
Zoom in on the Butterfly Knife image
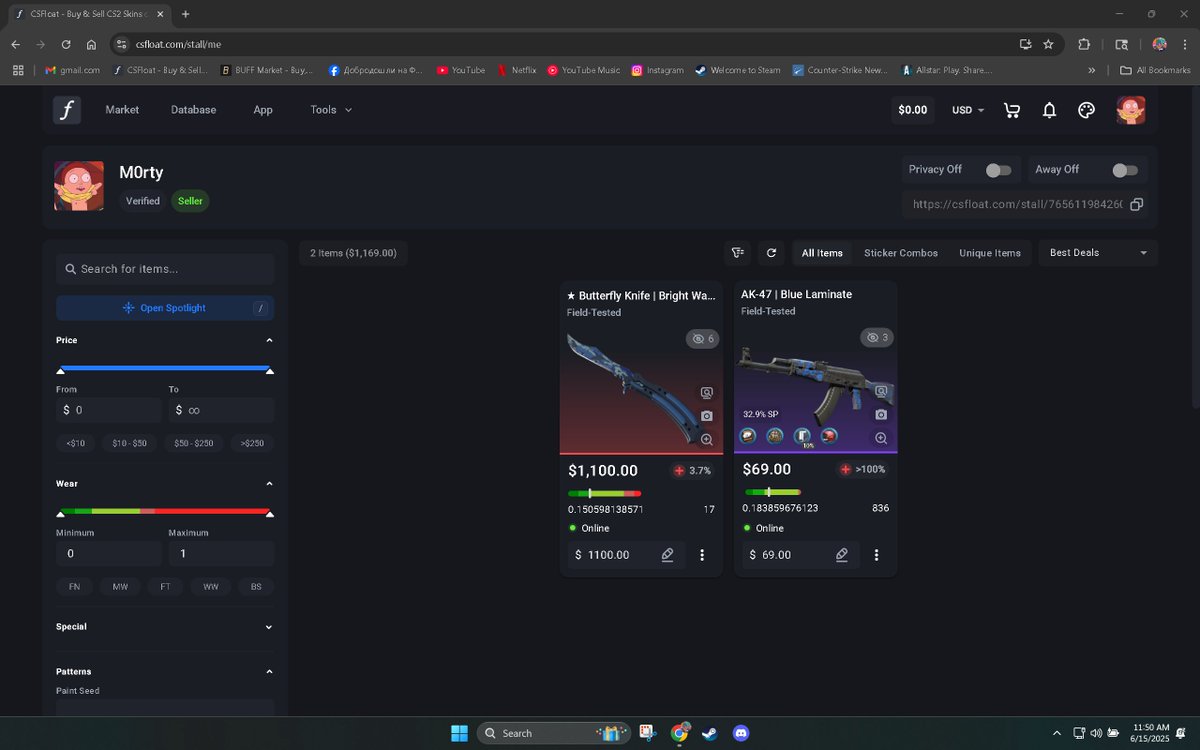[x=707, y=439]
